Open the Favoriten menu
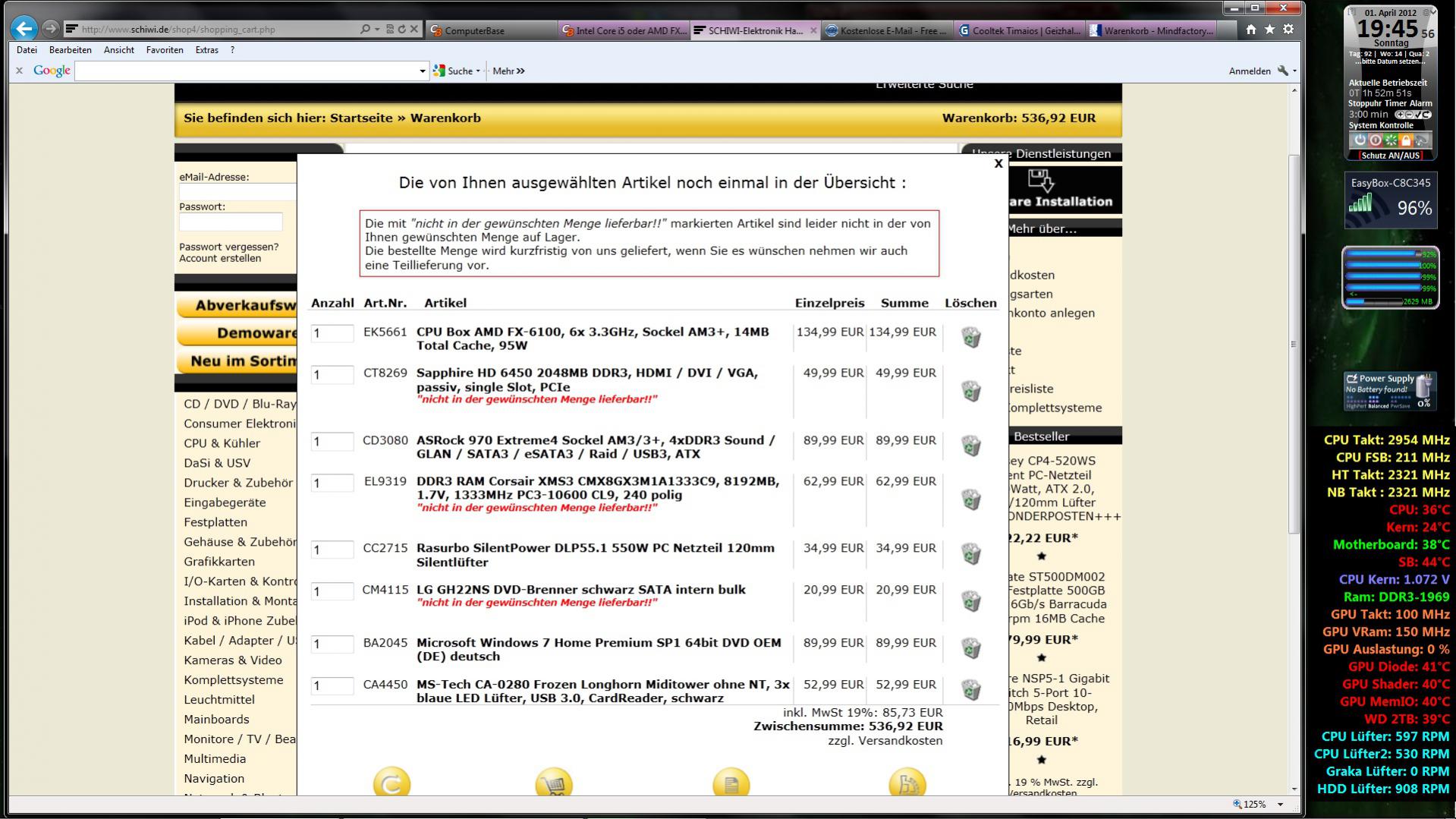The height and width of the screenshot is (819, 1456). [x=165, y=50]
